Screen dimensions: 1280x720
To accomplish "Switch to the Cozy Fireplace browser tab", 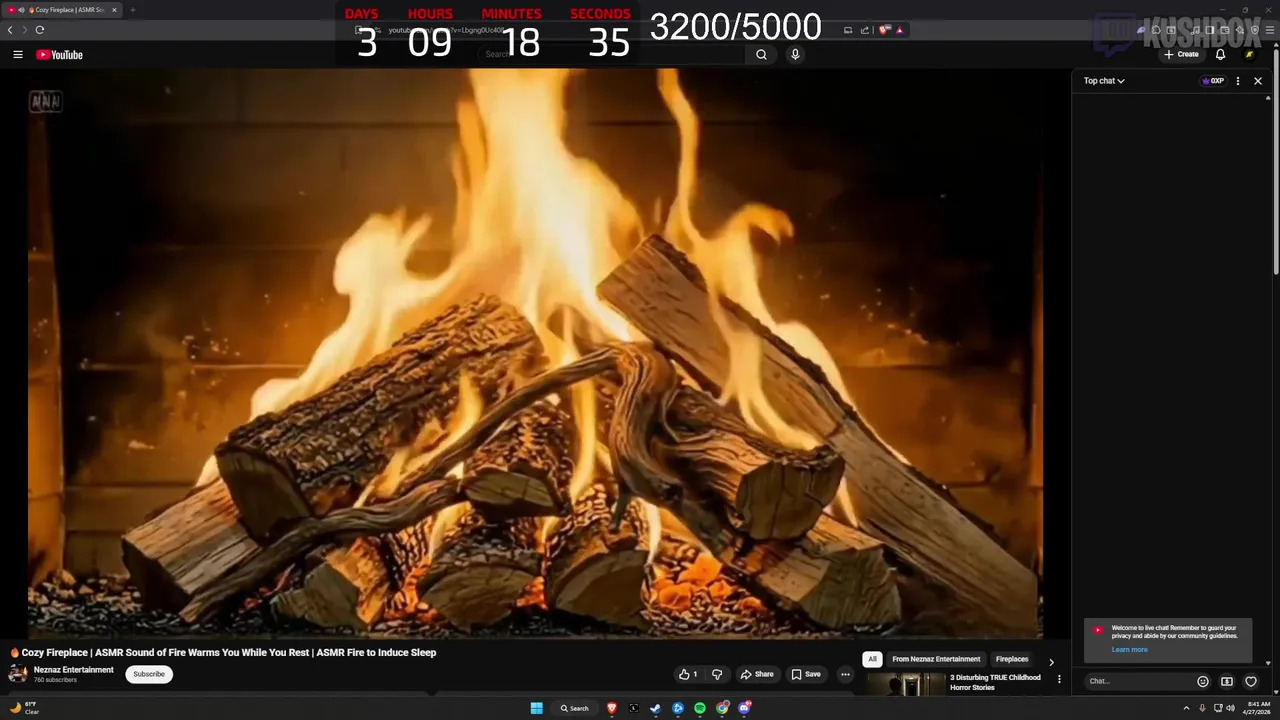I will point(63,10).
